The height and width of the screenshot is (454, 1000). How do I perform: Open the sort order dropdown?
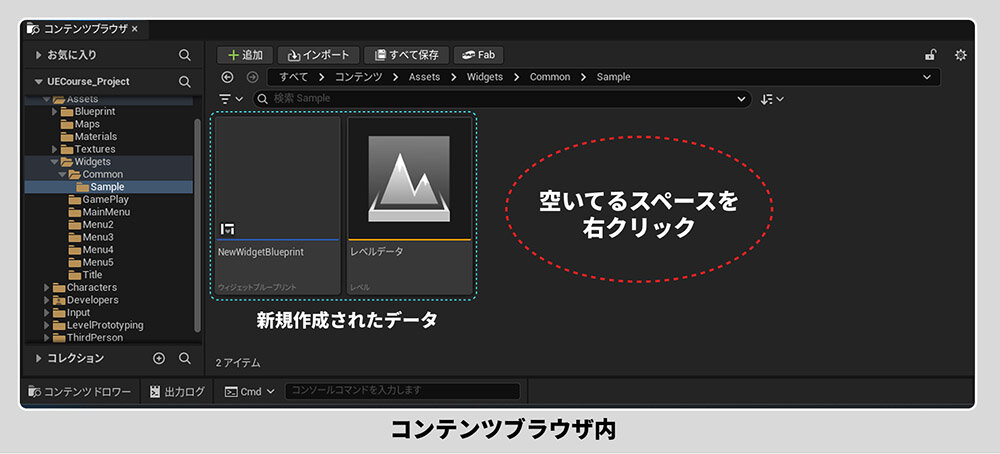(771, 99)
